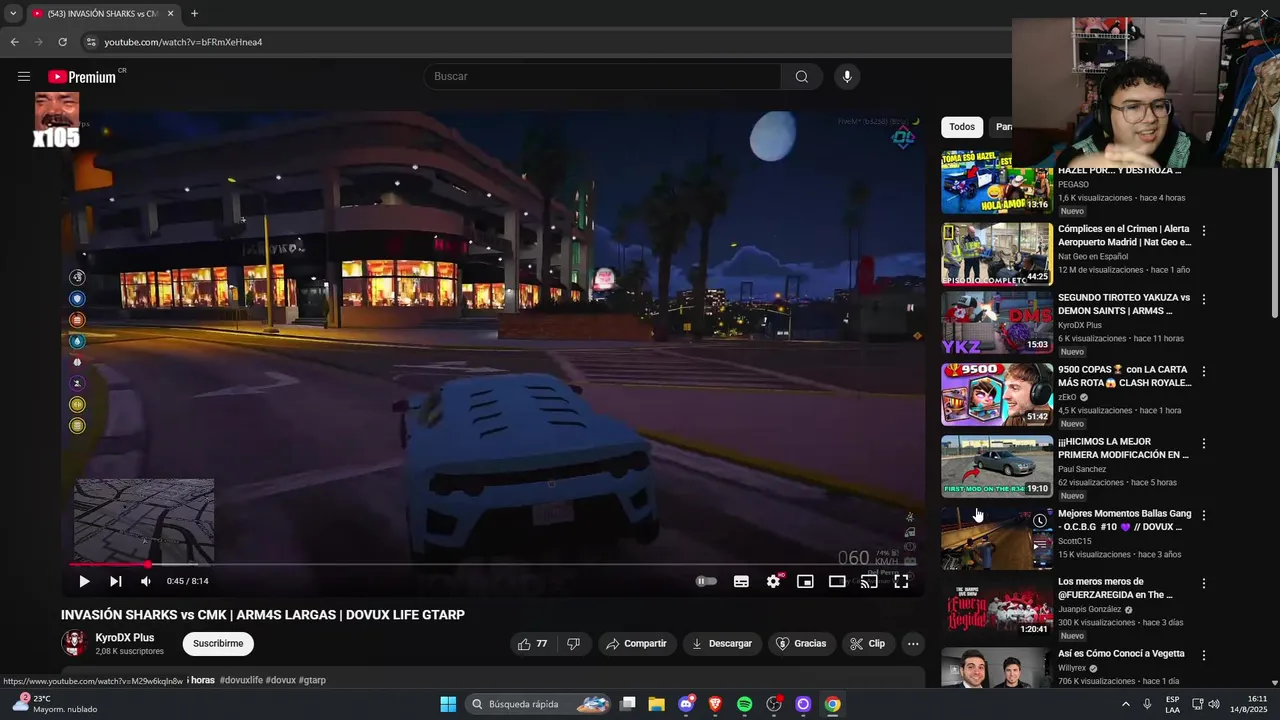The image size is (1280, 720).
Task: Open volume control in system tray
Action: click(x=1214, y=704)
